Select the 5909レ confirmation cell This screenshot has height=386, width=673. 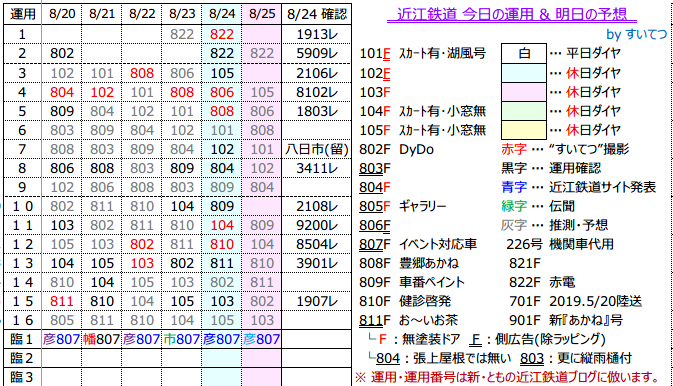[x=317, y=54]
